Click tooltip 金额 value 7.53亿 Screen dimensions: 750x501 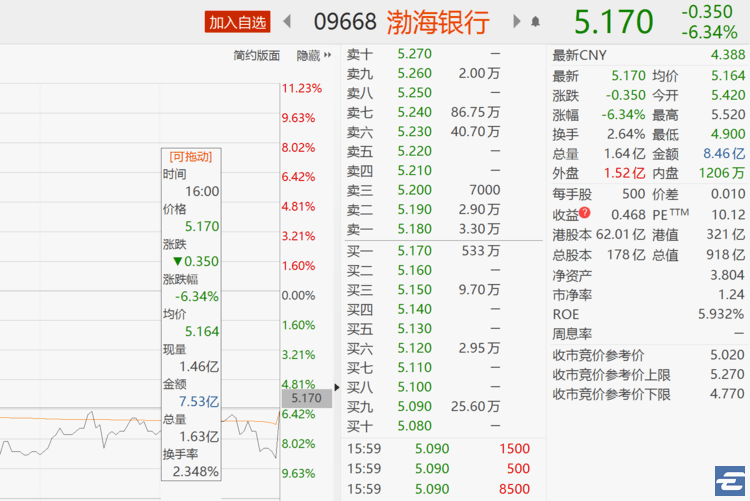click(199, 401)
